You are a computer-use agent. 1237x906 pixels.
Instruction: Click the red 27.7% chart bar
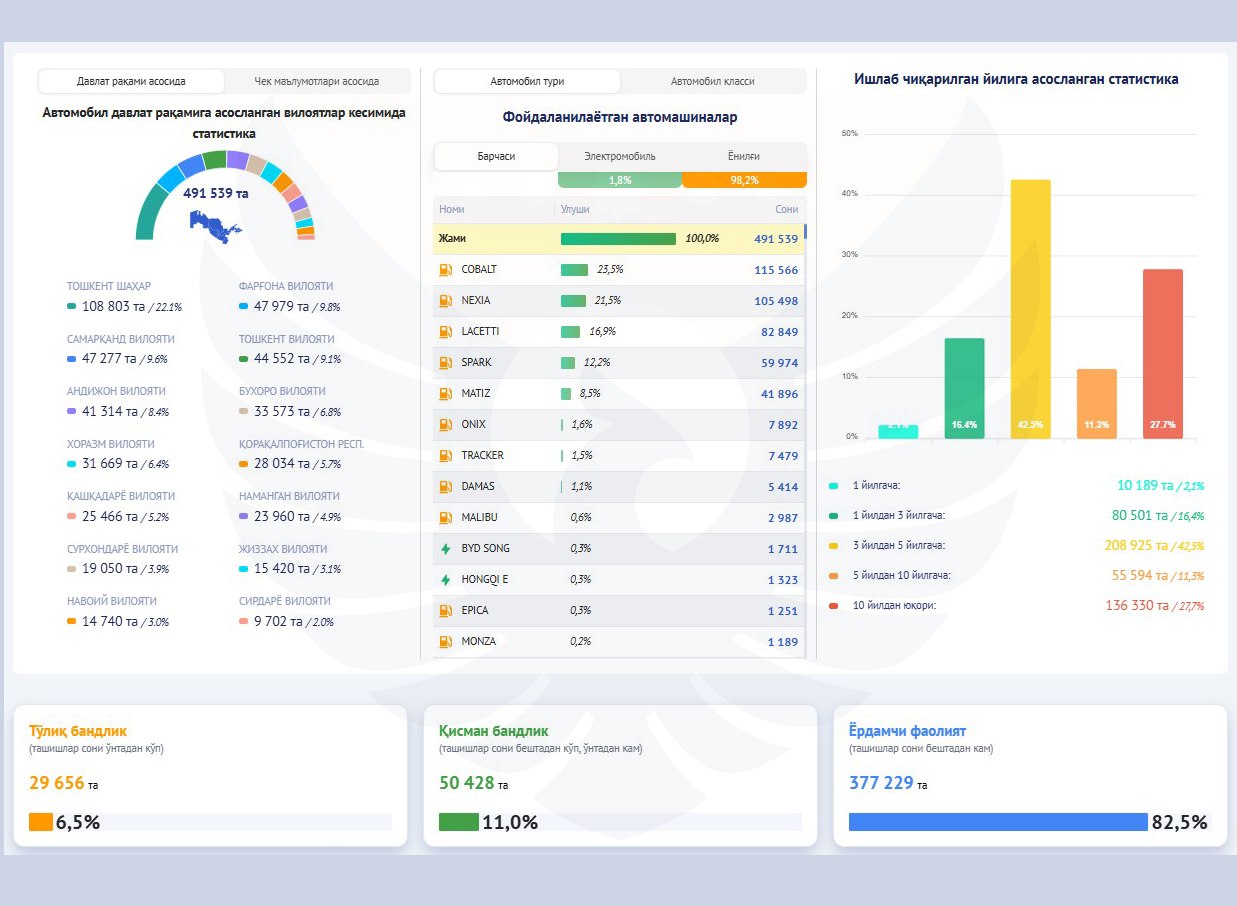(x=1162, y=353)
